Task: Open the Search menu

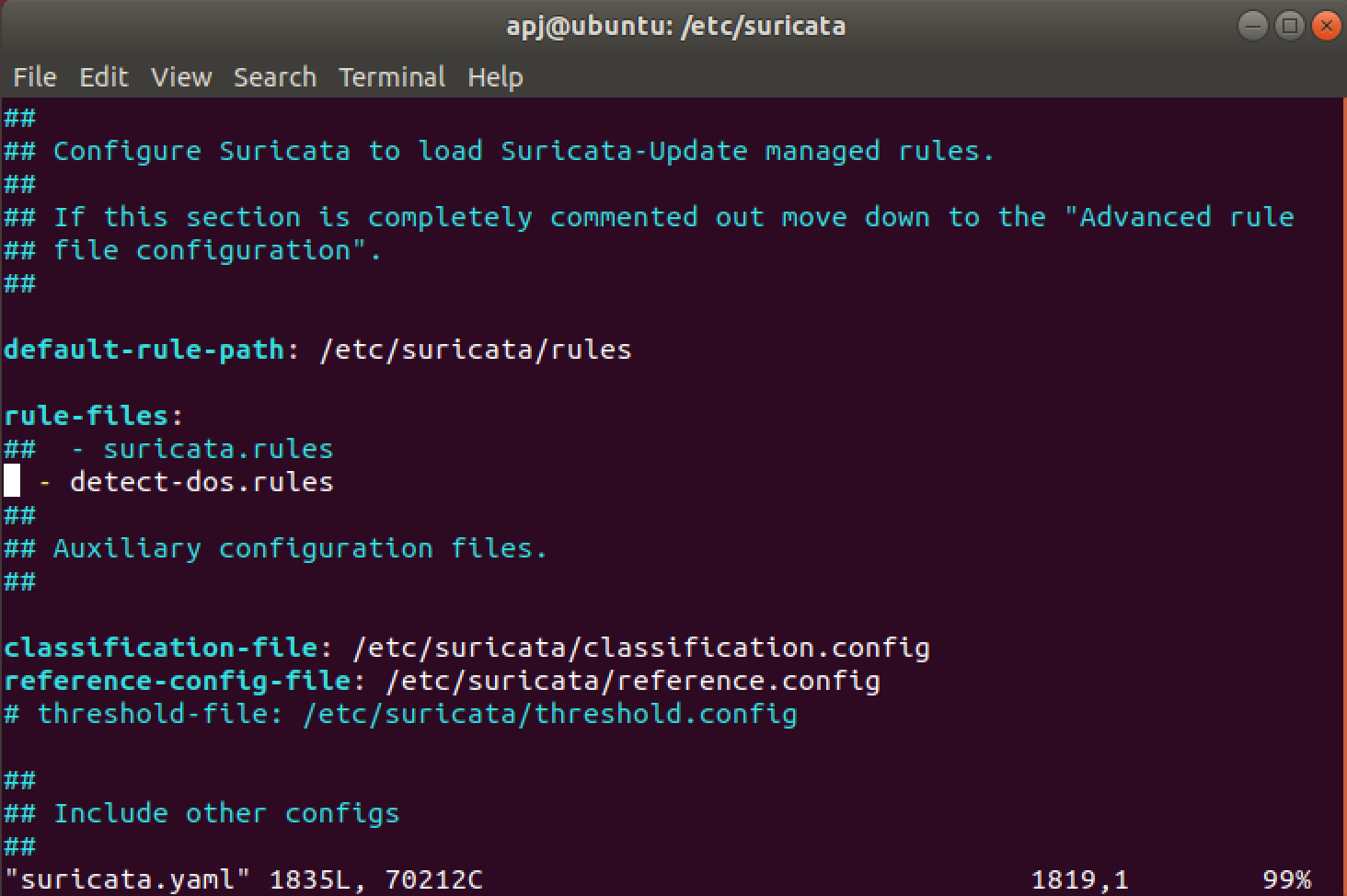Action: [274, 77]
